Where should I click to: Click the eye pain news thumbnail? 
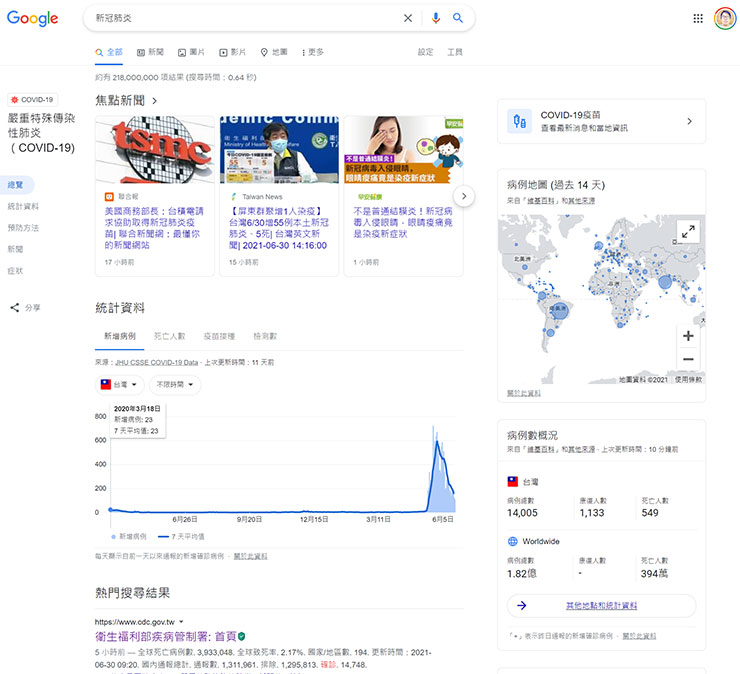[x=404, y=149]
